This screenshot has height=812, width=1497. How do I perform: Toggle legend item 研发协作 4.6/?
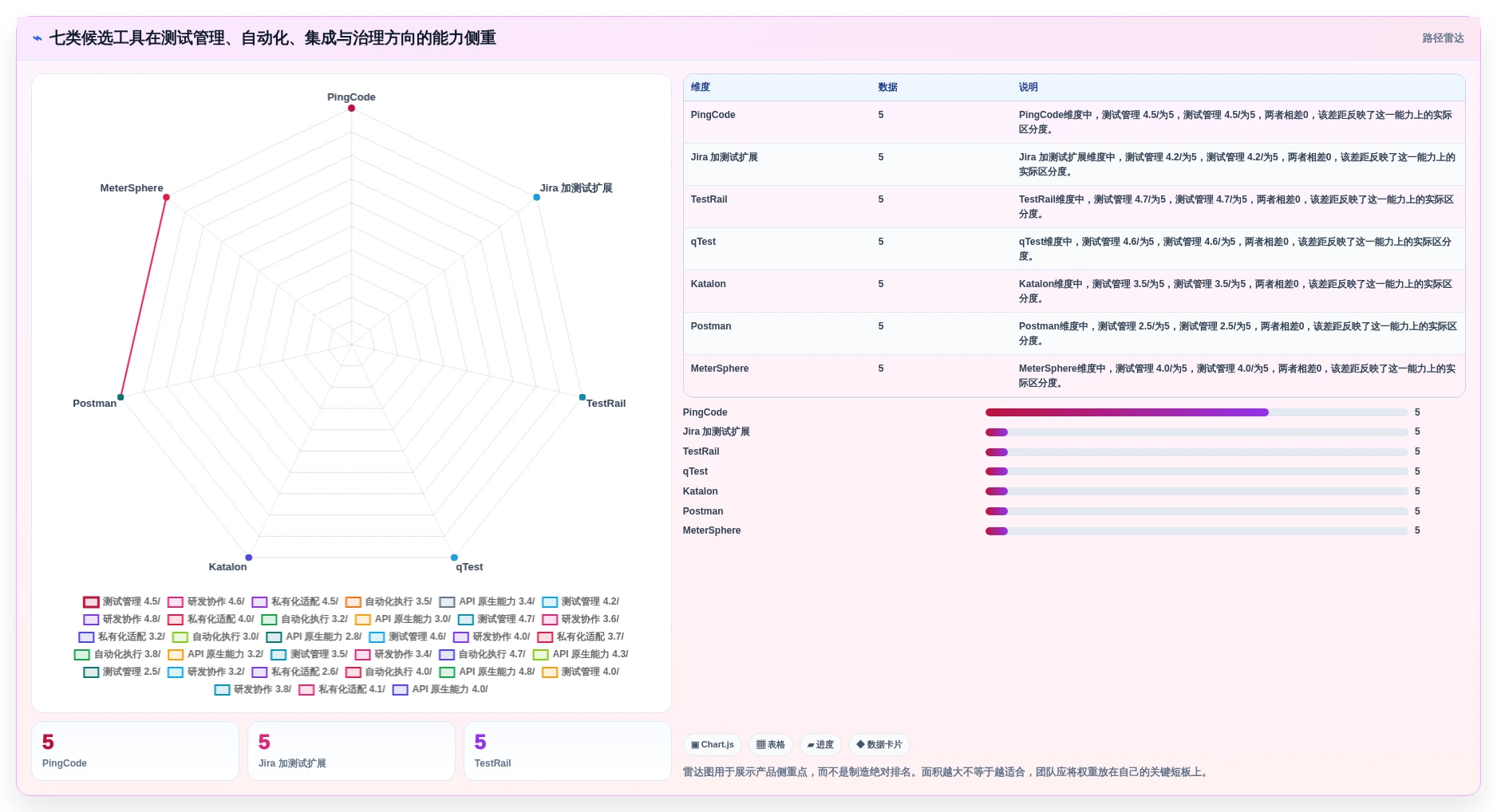coord(206,602)
